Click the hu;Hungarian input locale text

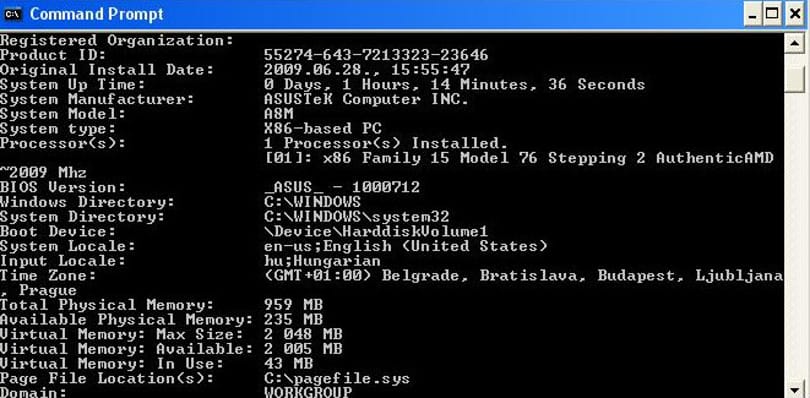pos(322,261)
